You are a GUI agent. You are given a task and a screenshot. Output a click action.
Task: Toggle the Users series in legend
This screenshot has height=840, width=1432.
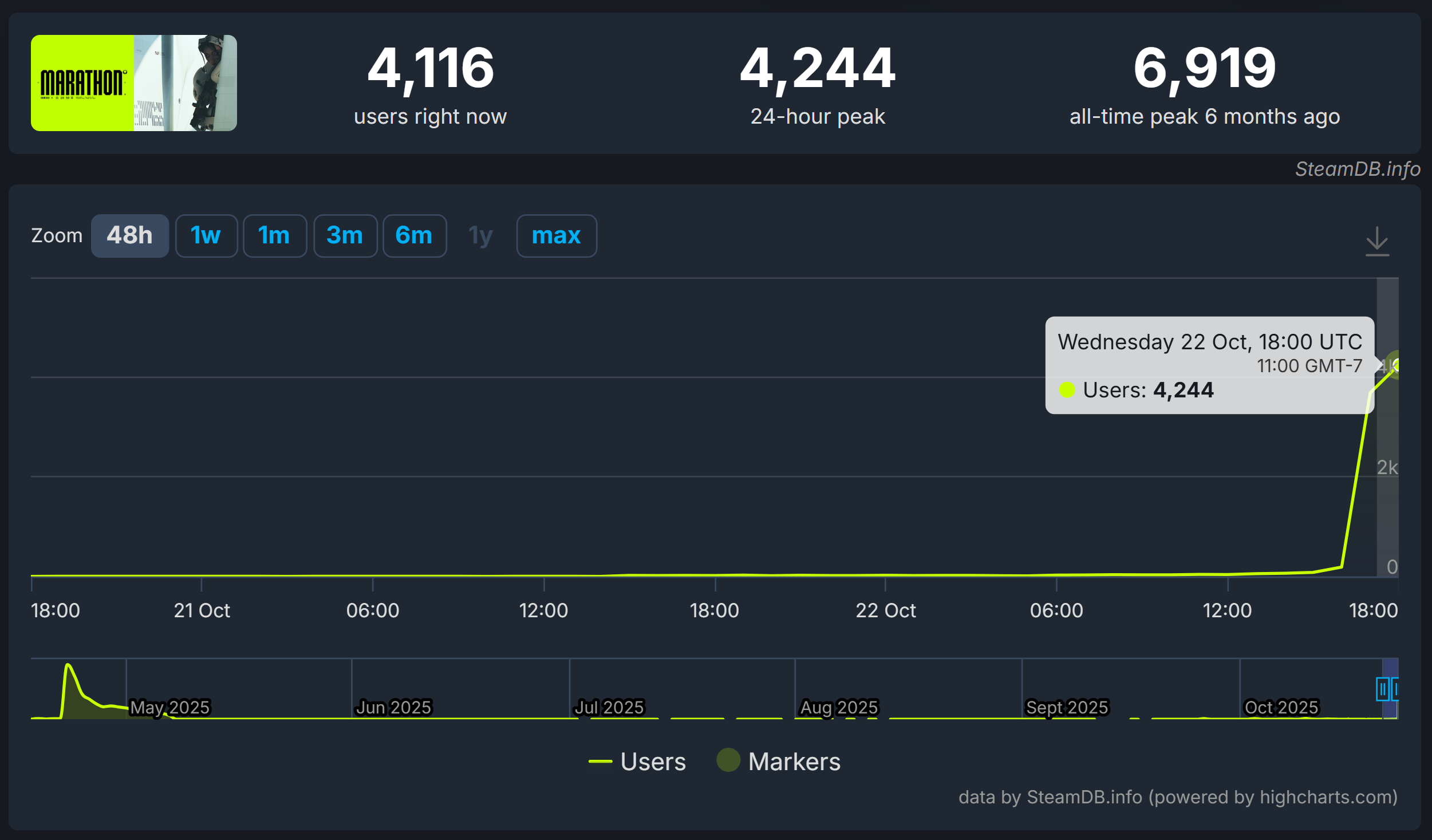click(653, 762)
